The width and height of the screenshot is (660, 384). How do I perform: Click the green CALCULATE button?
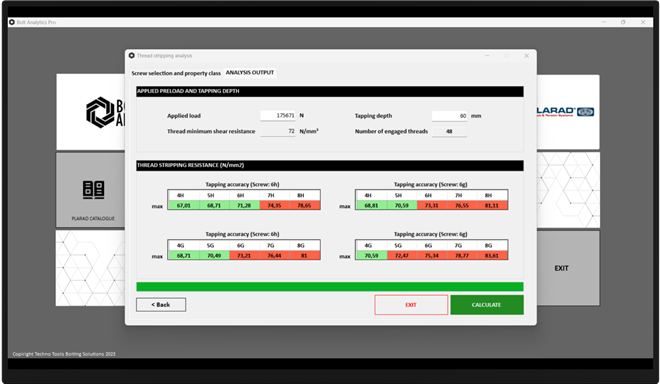point(487,305)
